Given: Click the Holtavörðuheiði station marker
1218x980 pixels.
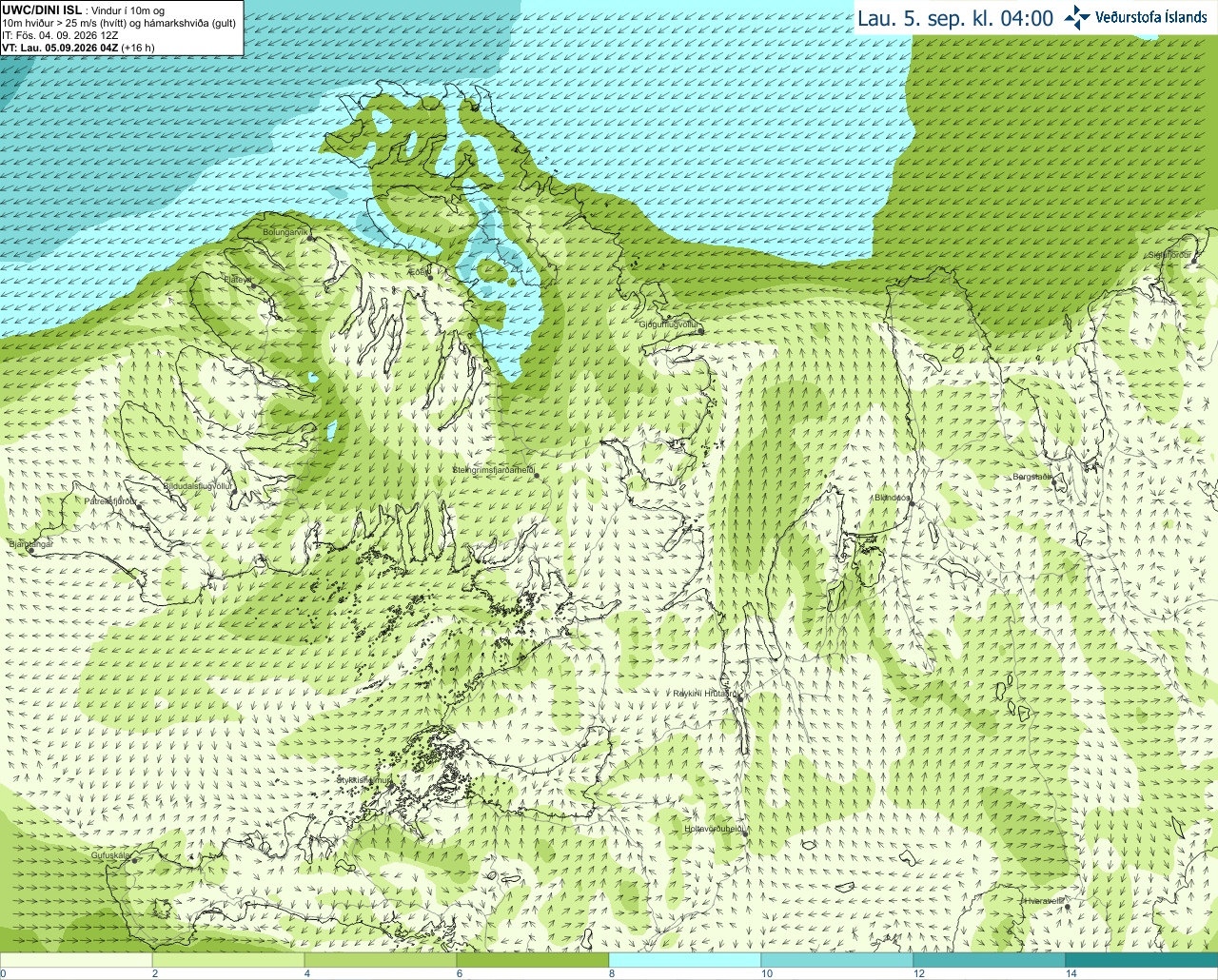Looking at the screenshot, I should click(744, 834).
